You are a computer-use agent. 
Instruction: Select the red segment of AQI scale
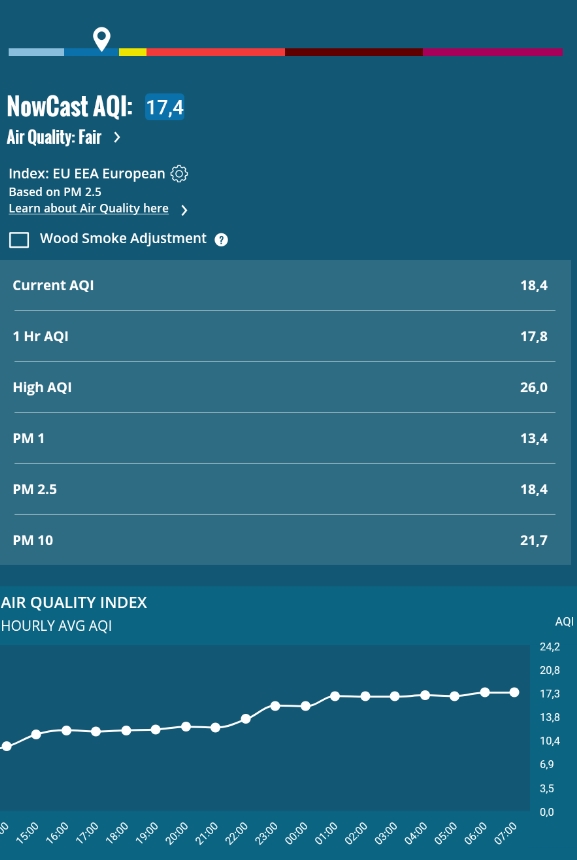216,52
